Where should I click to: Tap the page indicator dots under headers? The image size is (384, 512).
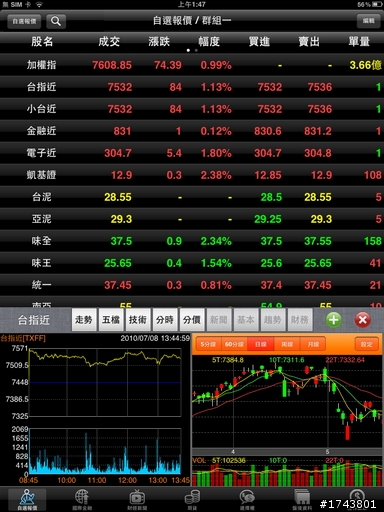point(192,50)
